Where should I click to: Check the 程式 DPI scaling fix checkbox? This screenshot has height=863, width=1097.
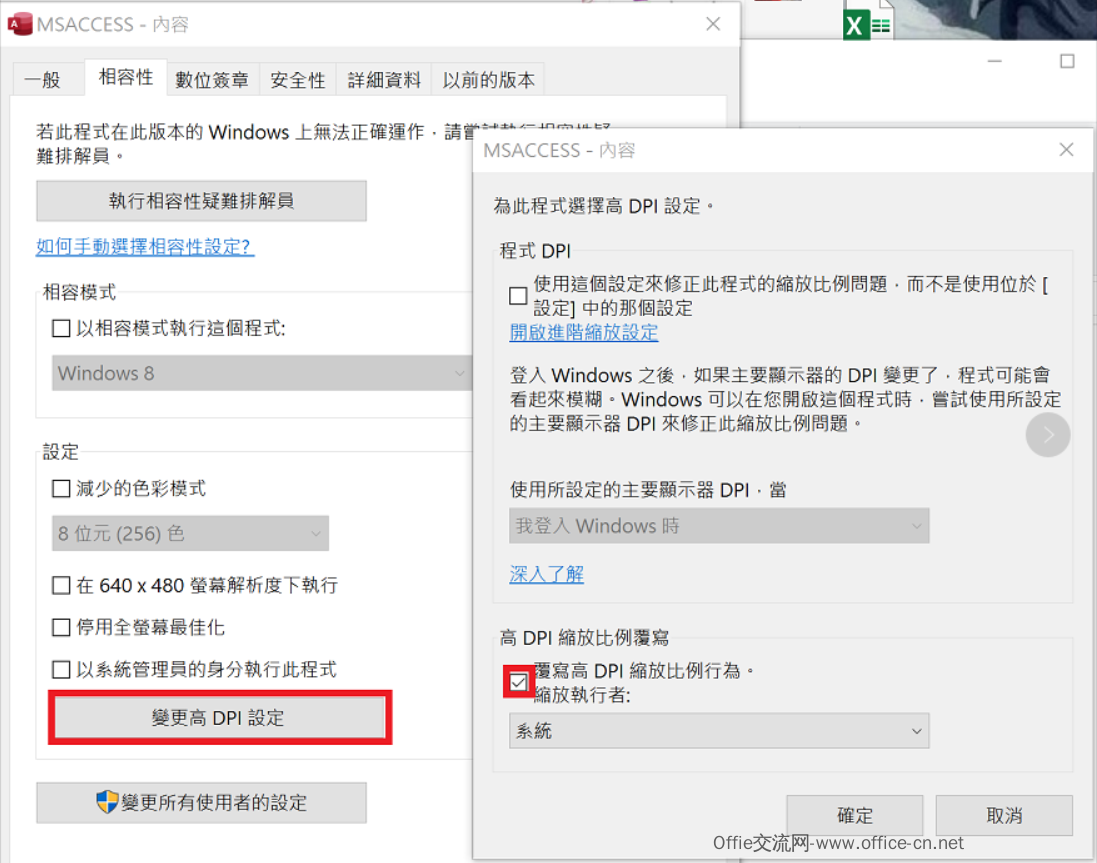(x=518, y=296)
